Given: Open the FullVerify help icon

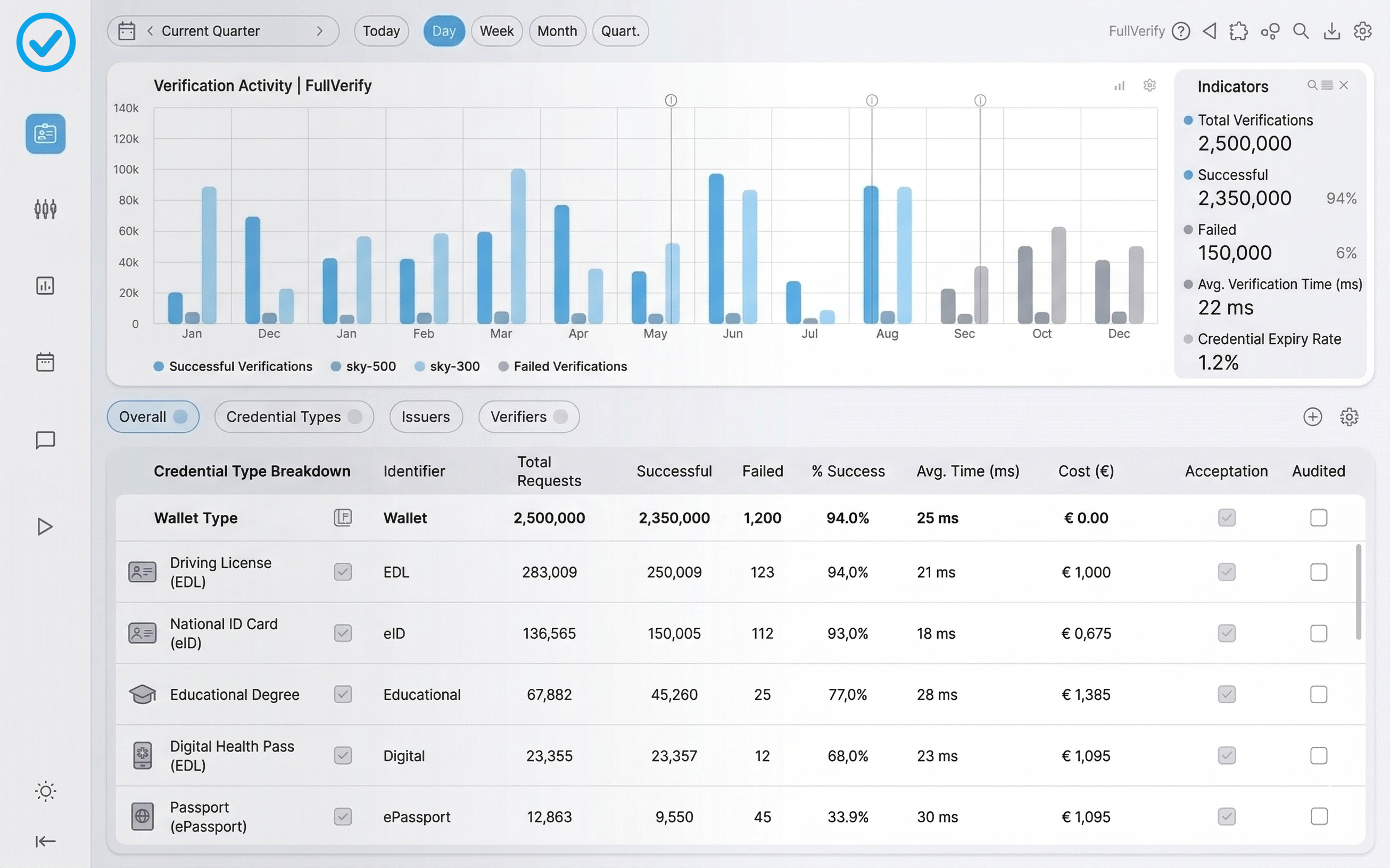Looking at the screenshot, I should (x=1181, y=31).
